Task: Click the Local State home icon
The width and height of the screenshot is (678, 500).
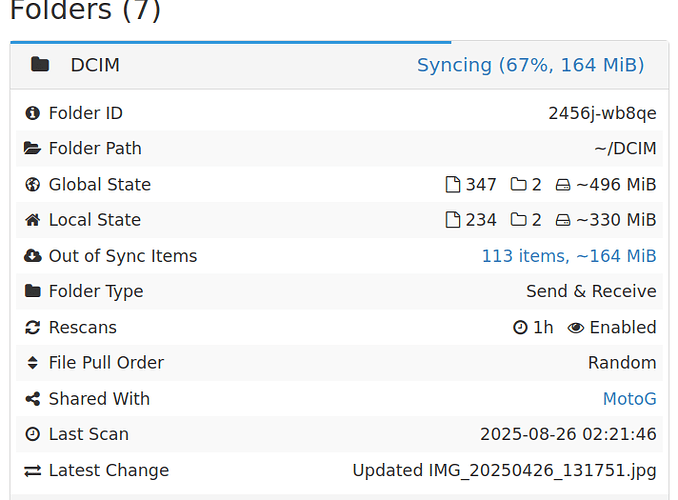Action: pyautogui.click(x=32, y=220)
